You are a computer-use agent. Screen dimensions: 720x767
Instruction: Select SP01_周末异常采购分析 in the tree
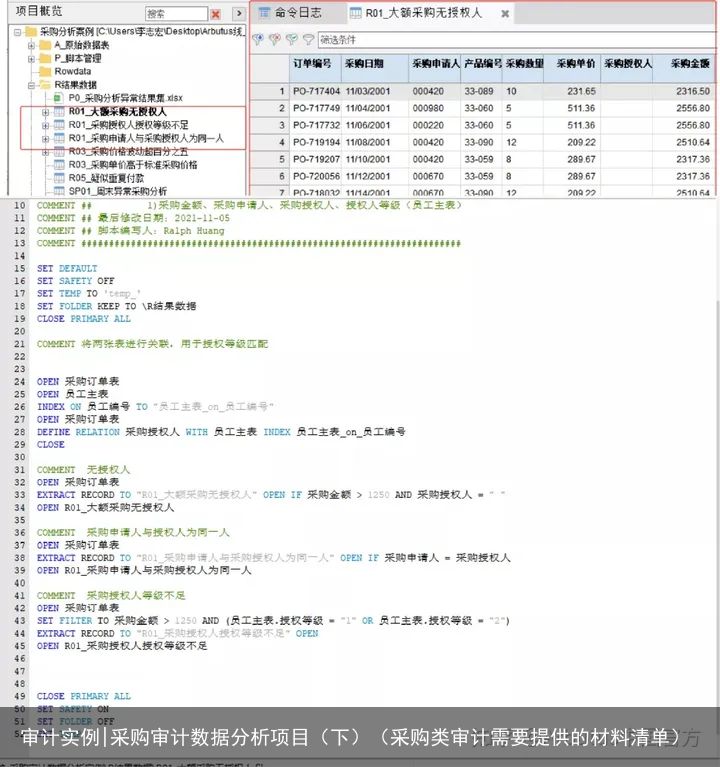pyautogui.click(x=117, y=191)
